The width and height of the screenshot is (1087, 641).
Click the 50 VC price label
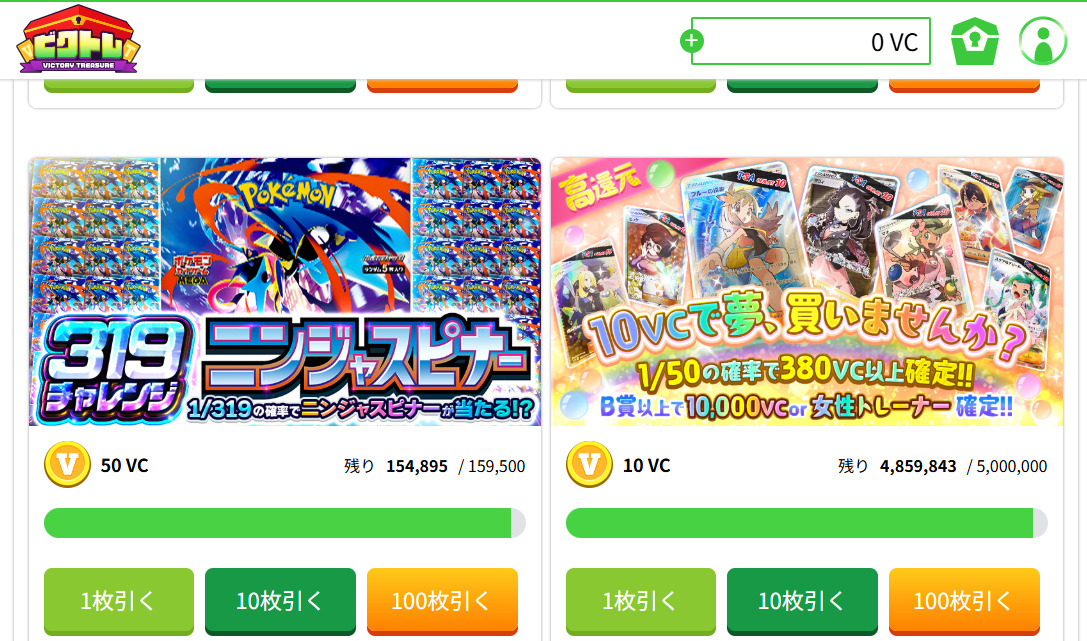(x=125, y=466)
